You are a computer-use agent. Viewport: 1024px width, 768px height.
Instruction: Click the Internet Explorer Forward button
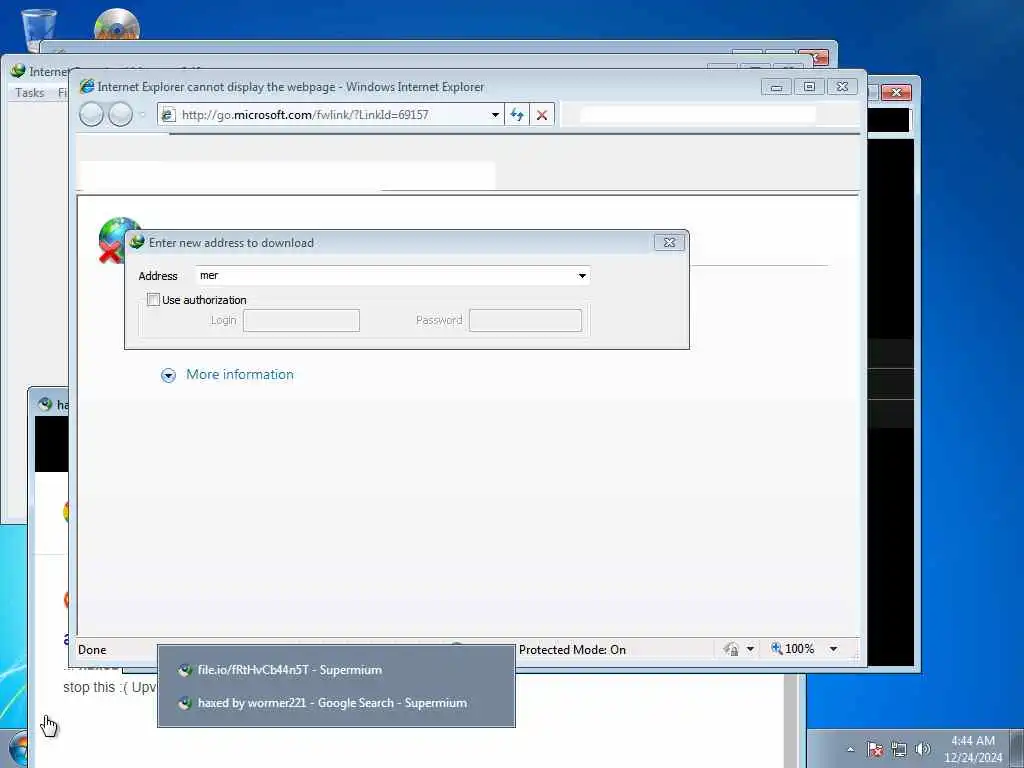(x=120, y=115)
